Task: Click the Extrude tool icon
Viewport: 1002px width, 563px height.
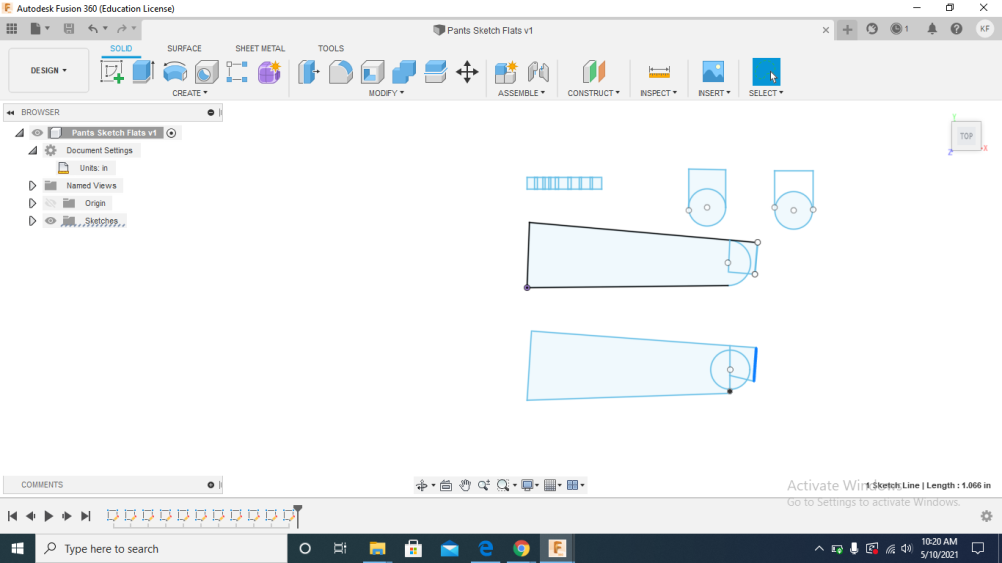Action: click(143, 72)
